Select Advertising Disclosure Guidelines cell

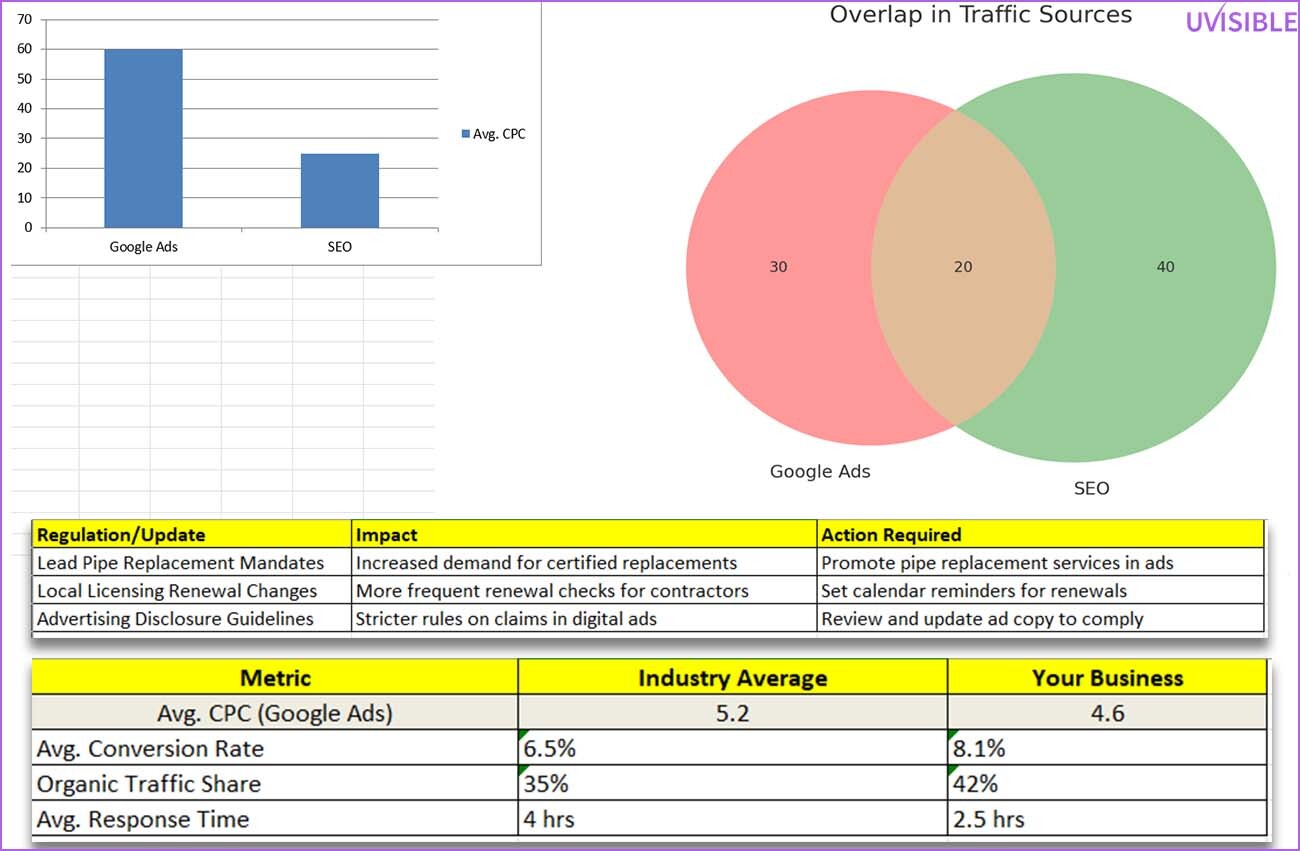tap(192, 618)
